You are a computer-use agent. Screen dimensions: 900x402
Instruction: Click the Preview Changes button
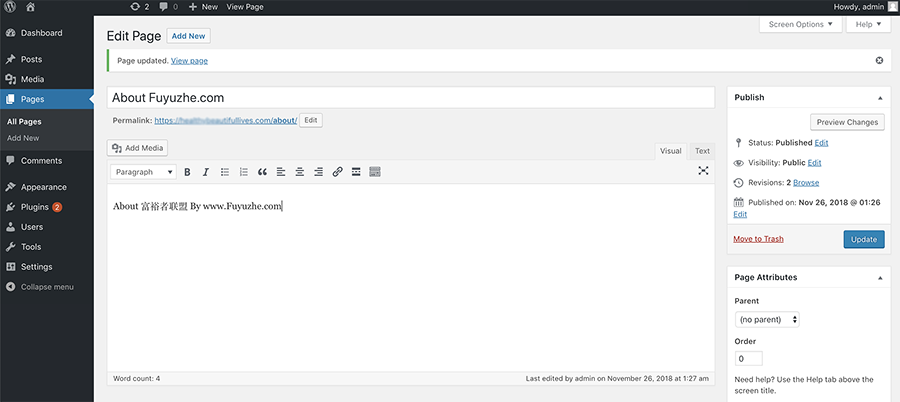[847, 122]
